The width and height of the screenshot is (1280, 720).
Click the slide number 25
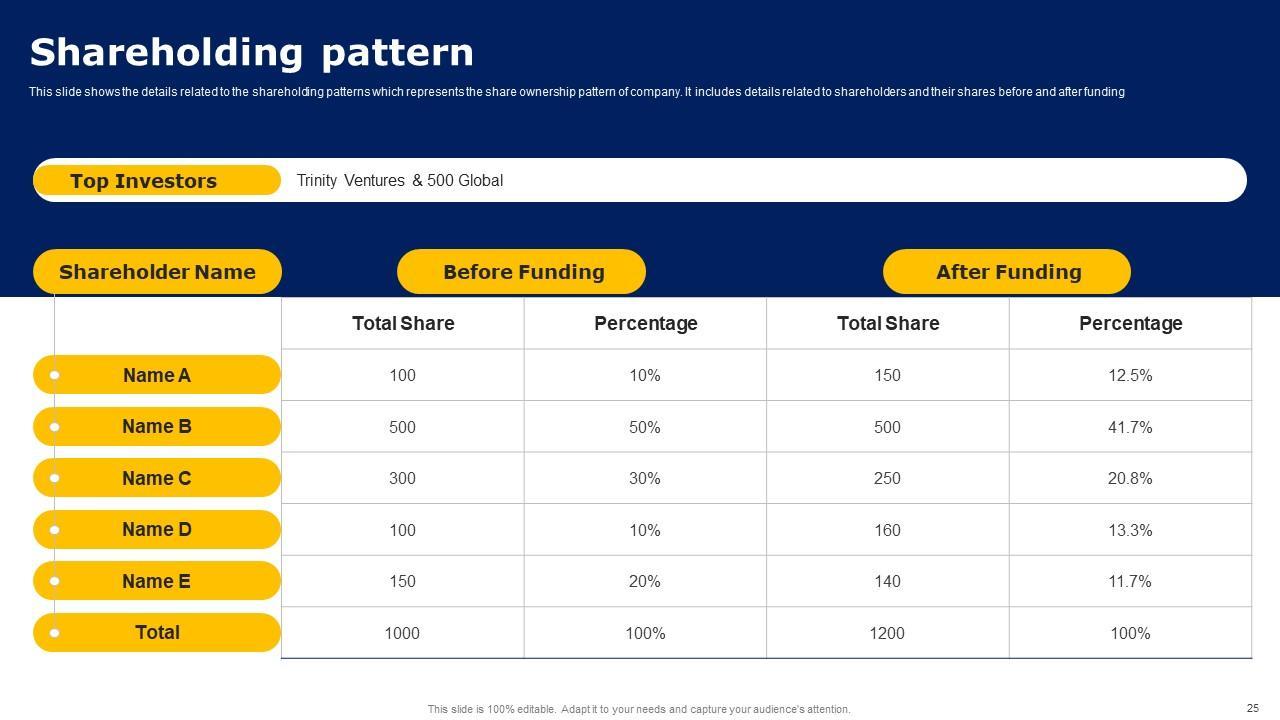(x=1253, y=708)
